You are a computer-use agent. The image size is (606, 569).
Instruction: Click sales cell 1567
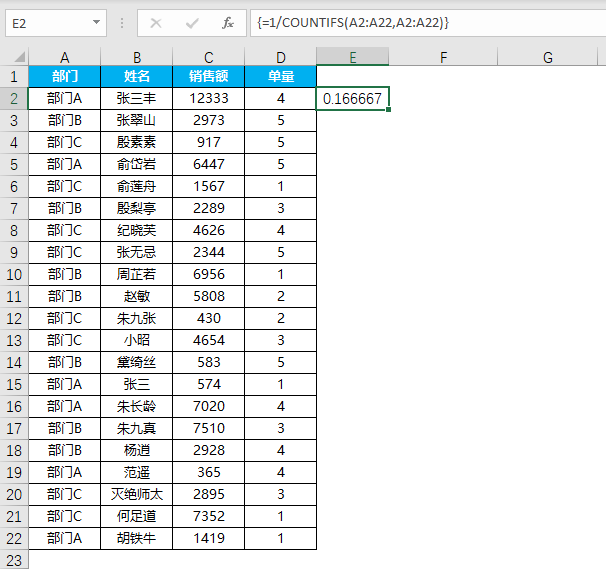[209, 187]
